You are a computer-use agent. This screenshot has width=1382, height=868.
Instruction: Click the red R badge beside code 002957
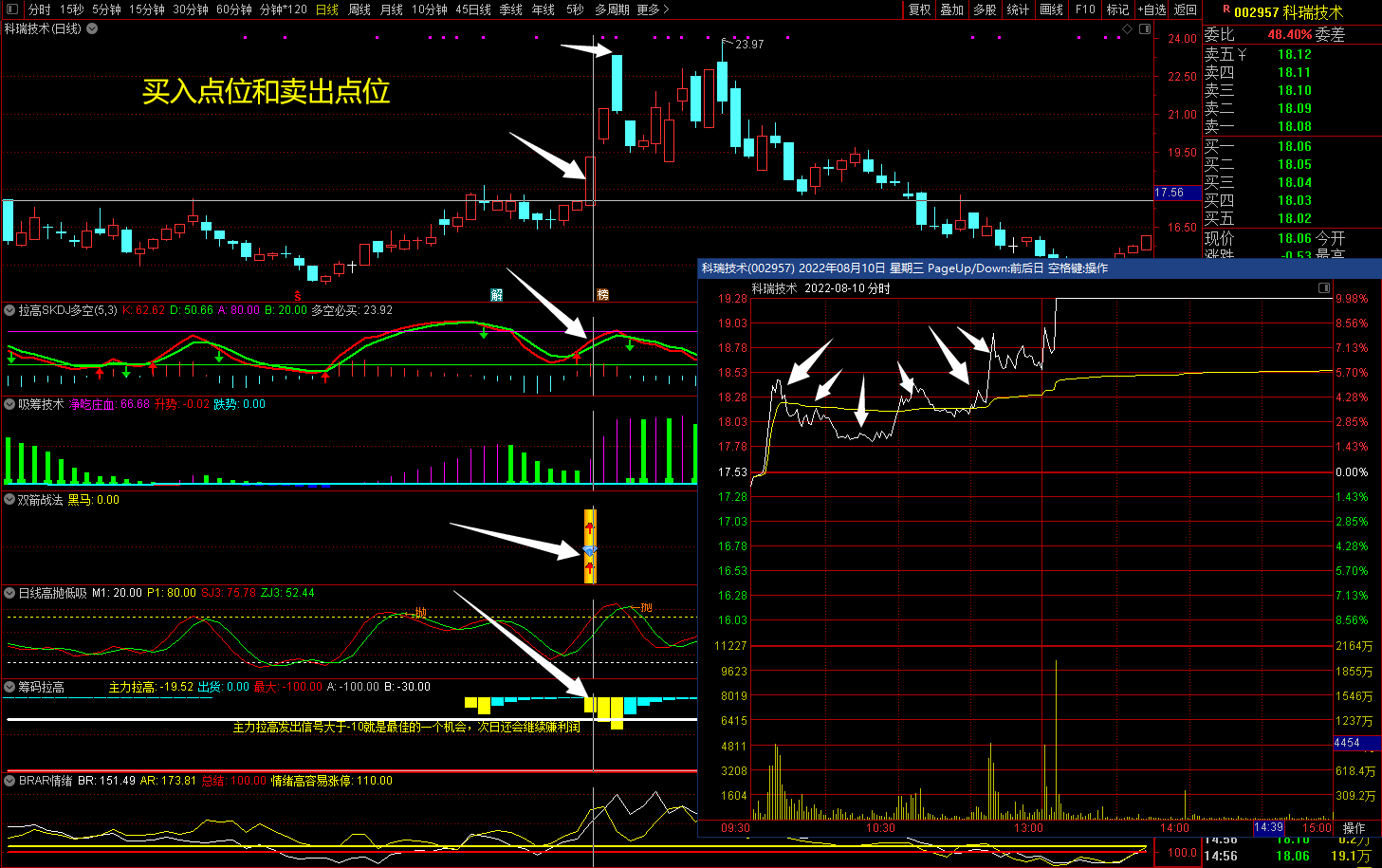(1226, 10)
